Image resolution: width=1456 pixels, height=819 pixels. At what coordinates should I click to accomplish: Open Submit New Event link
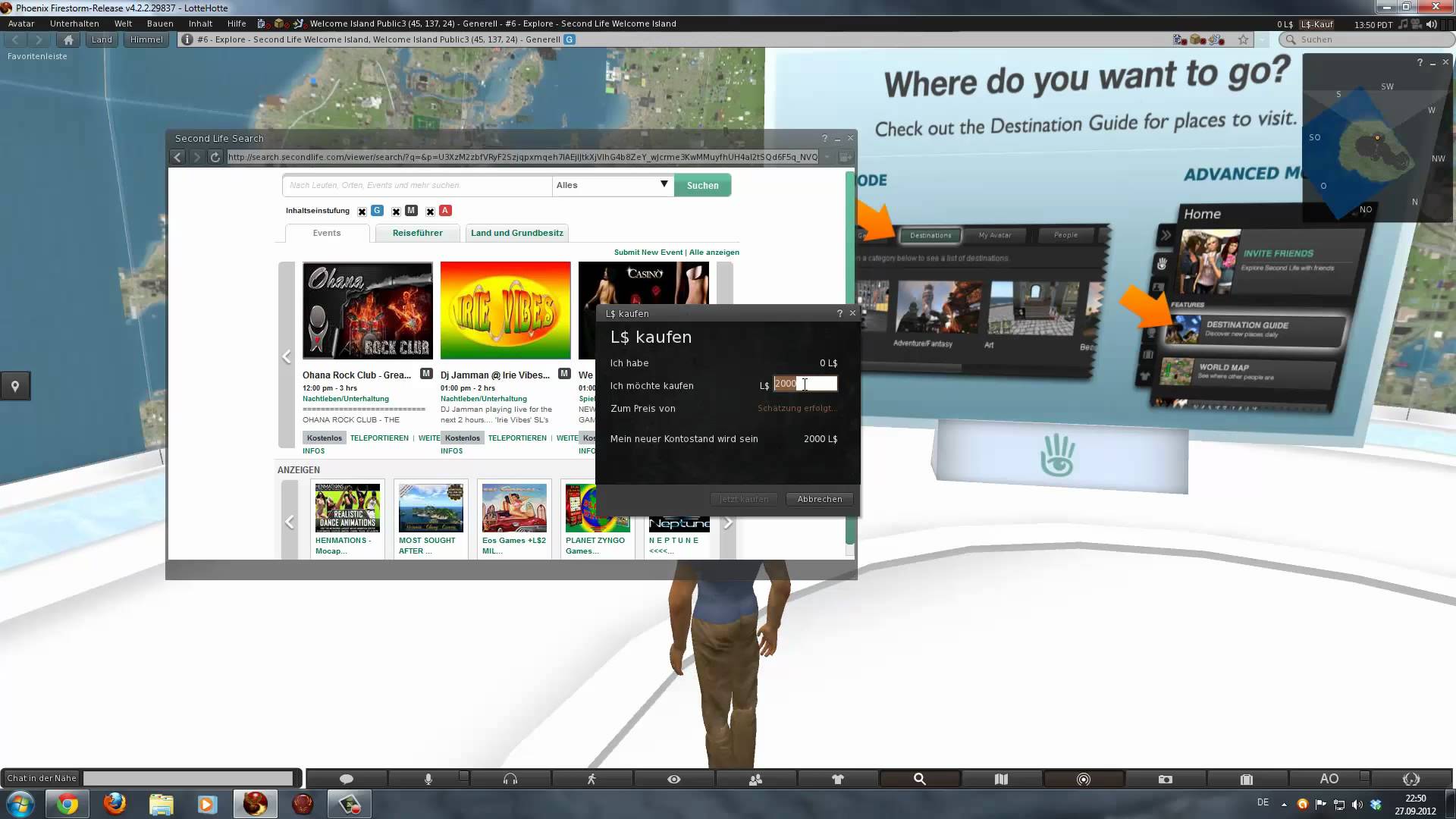648,253
